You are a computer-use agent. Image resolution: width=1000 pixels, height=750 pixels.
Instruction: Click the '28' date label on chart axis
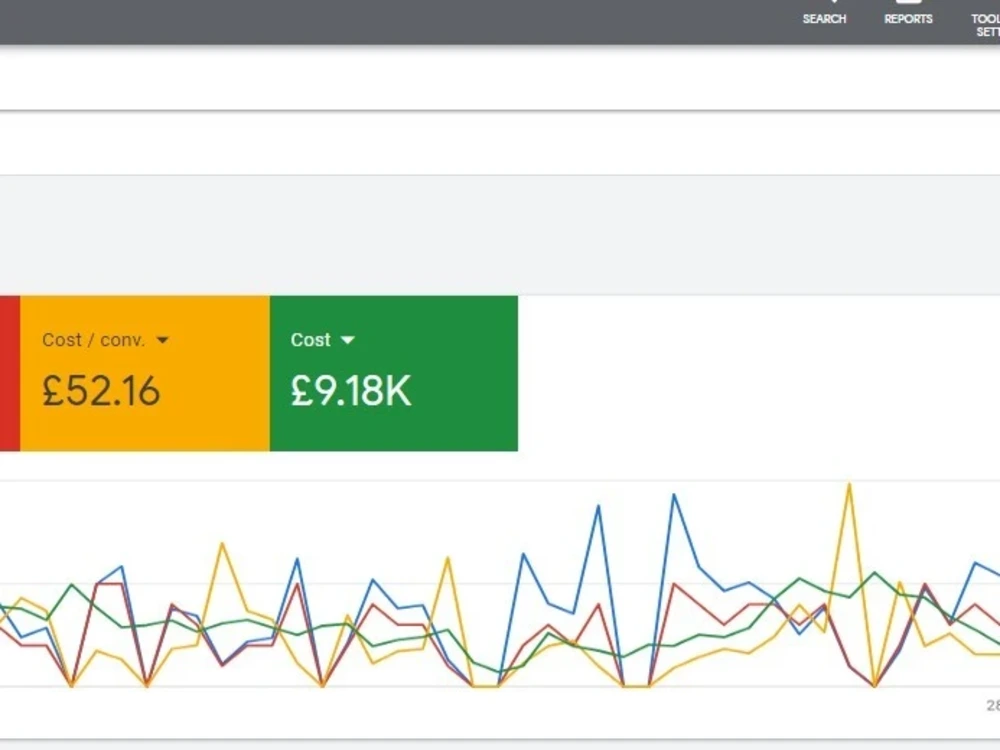pos(993,705)
